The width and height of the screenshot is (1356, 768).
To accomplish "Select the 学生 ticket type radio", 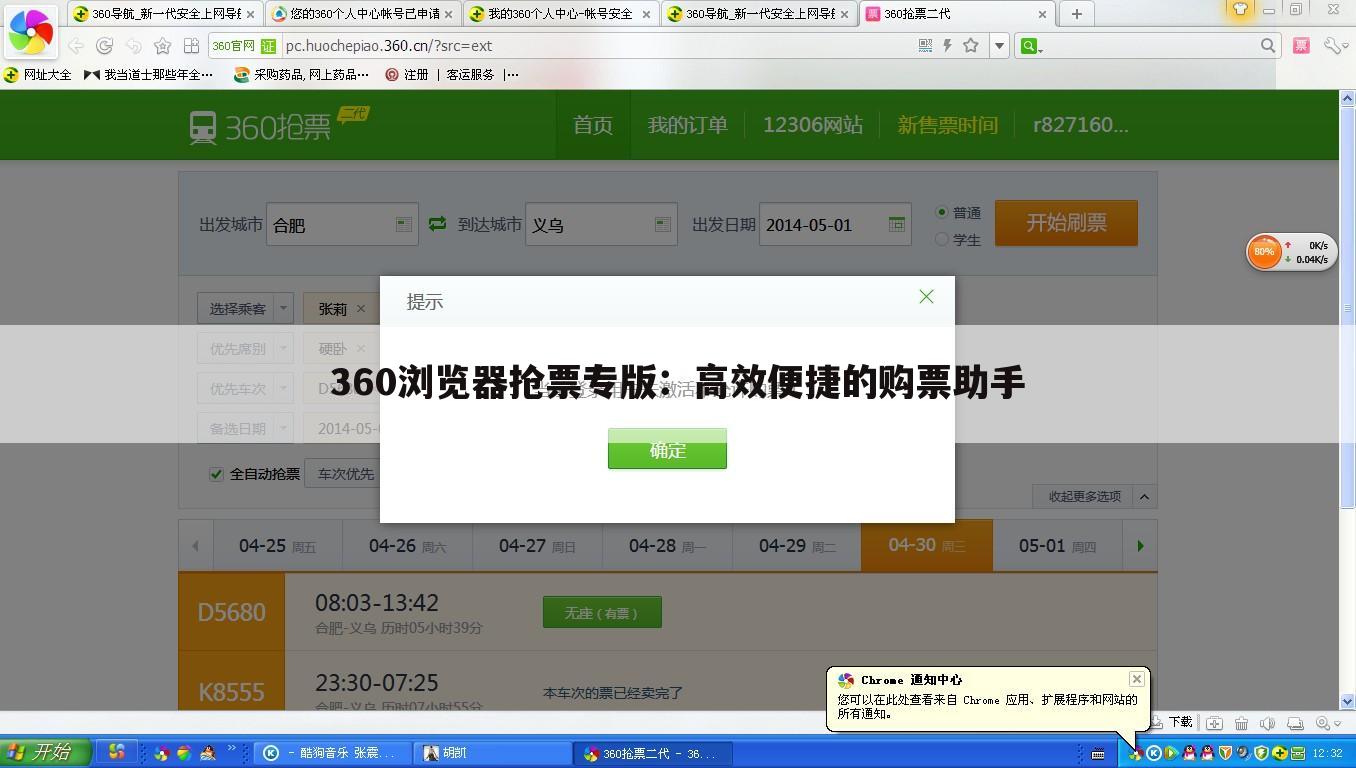I will coord(941,239).
